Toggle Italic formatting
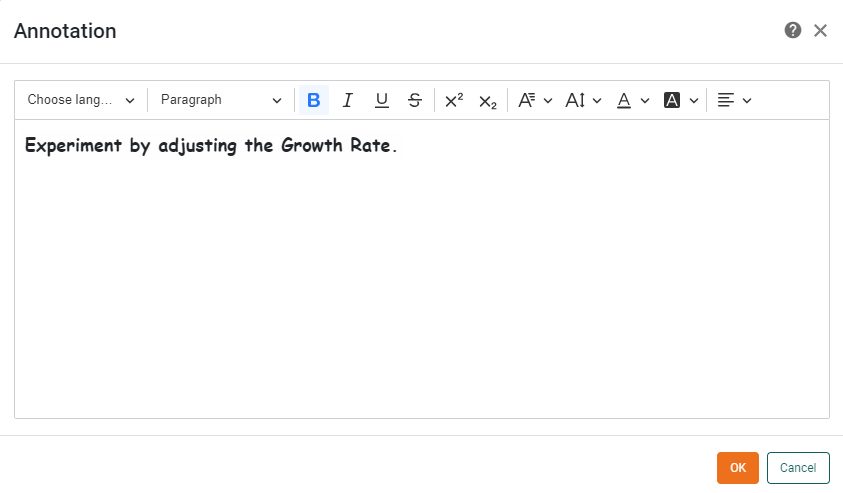The height and width of the screenshot is (493, 843). pos(347,100)
